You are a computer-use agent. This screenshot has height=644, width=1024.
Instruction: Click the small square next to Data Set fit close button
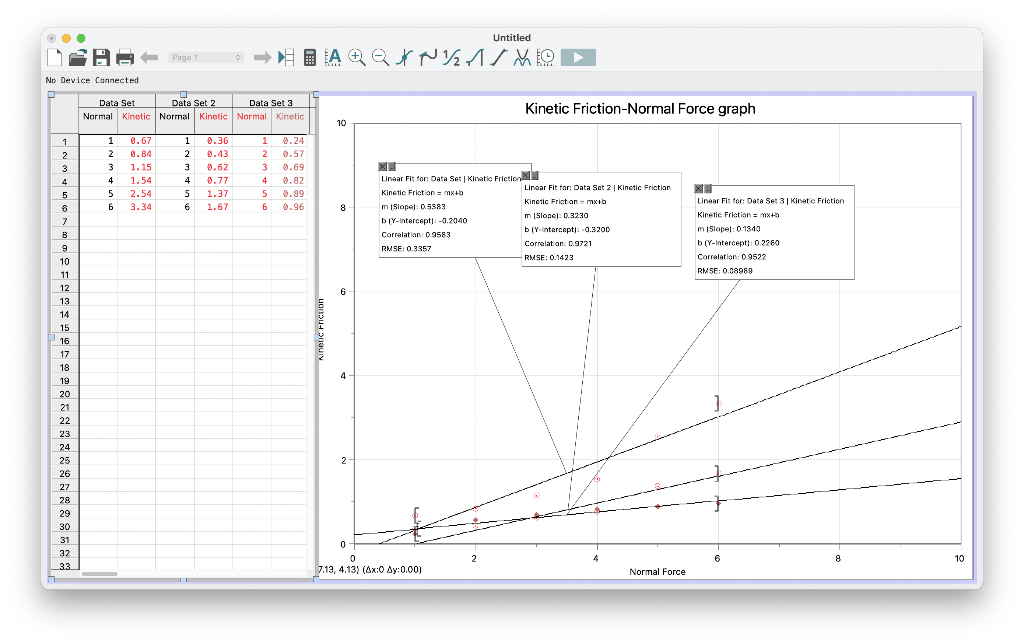pos(392,167)
